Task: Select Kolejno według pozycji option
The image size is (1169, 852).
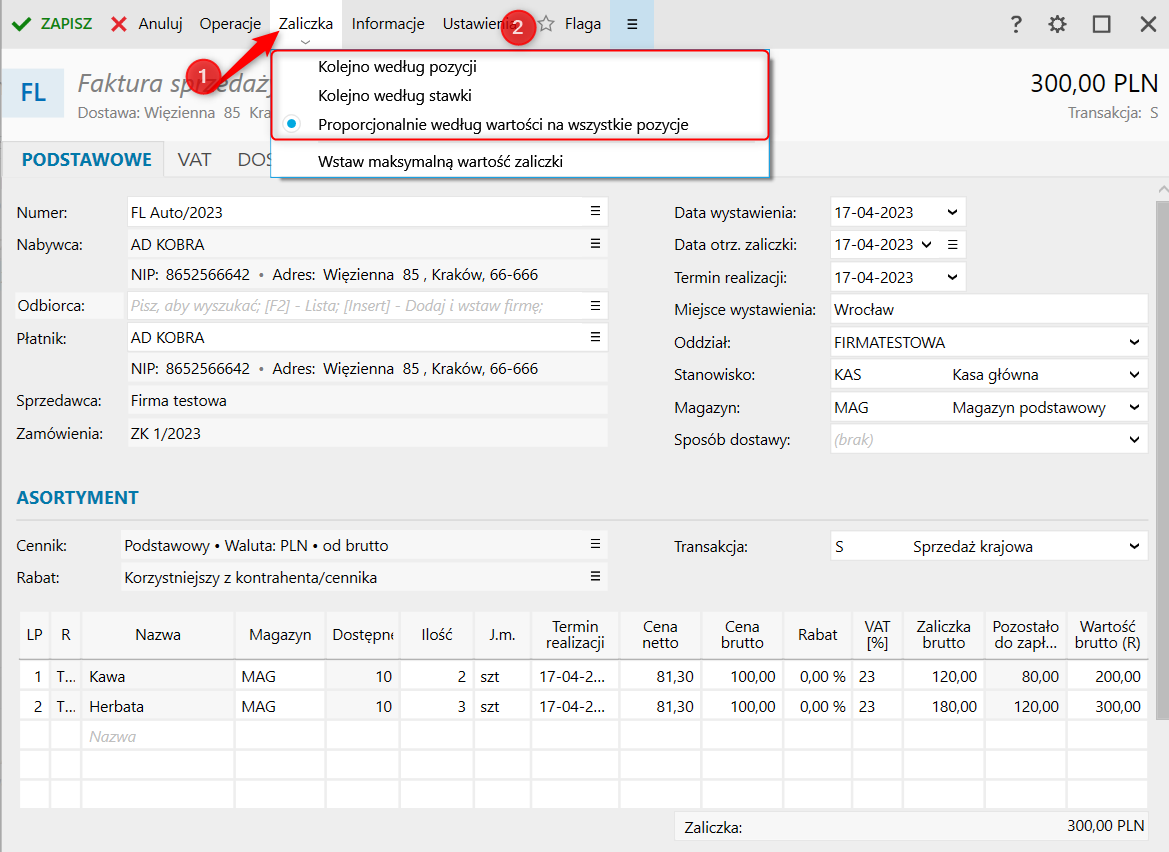Action: [x=397, y=67]
